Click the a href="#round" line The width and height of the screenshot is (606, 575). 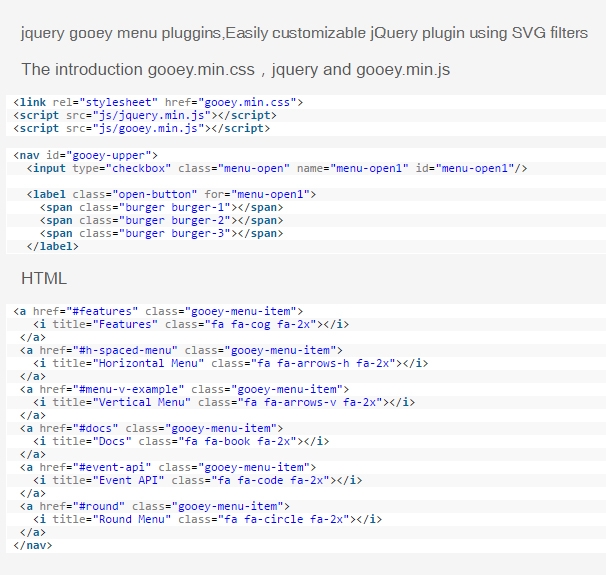pos(155,507)
